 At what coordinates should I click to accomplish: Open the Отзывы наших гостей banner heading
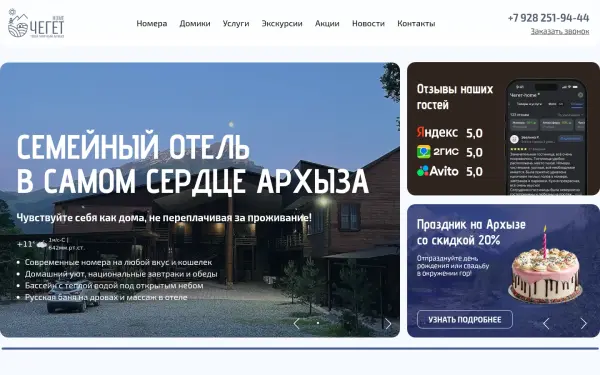(x=455, y=97)
